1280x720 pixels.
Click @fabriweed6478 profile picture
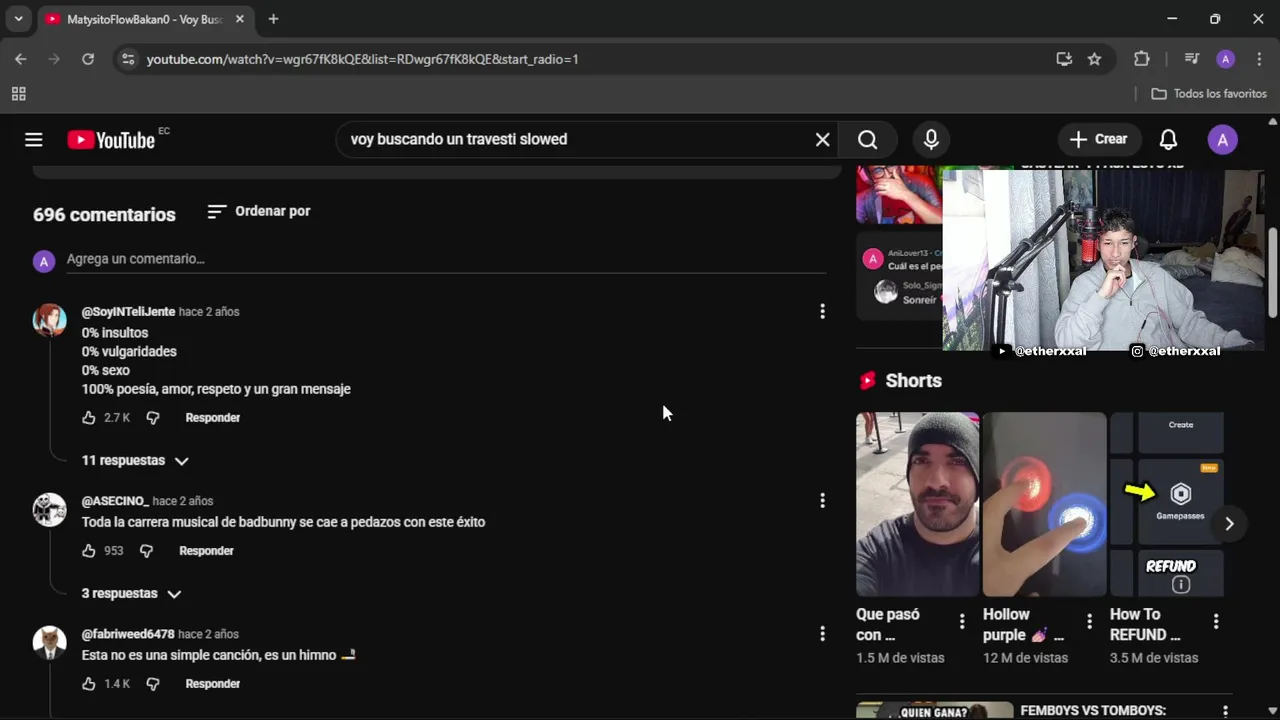click(x=49, y=642)
